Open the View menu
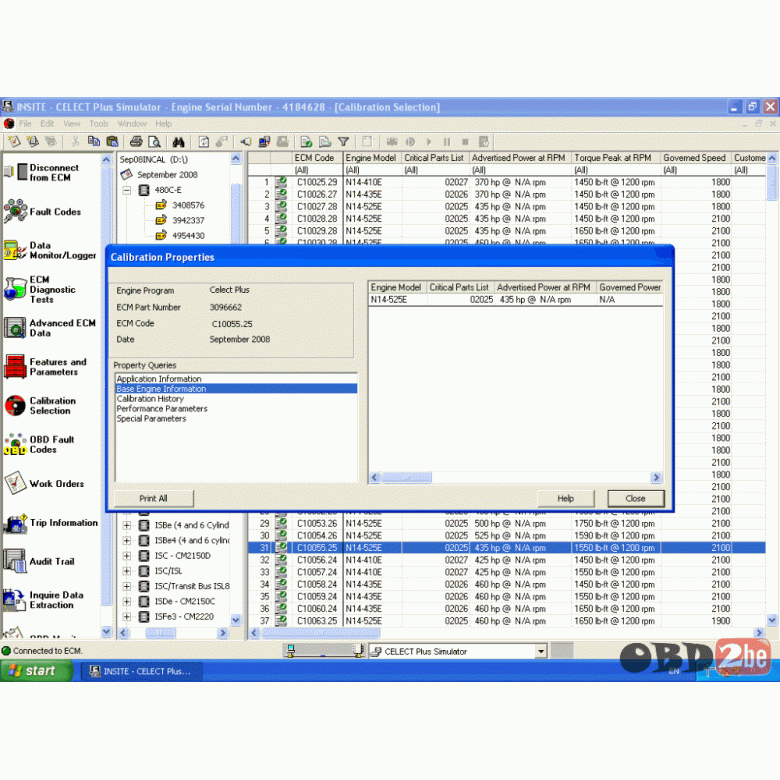 pos(72,123)
